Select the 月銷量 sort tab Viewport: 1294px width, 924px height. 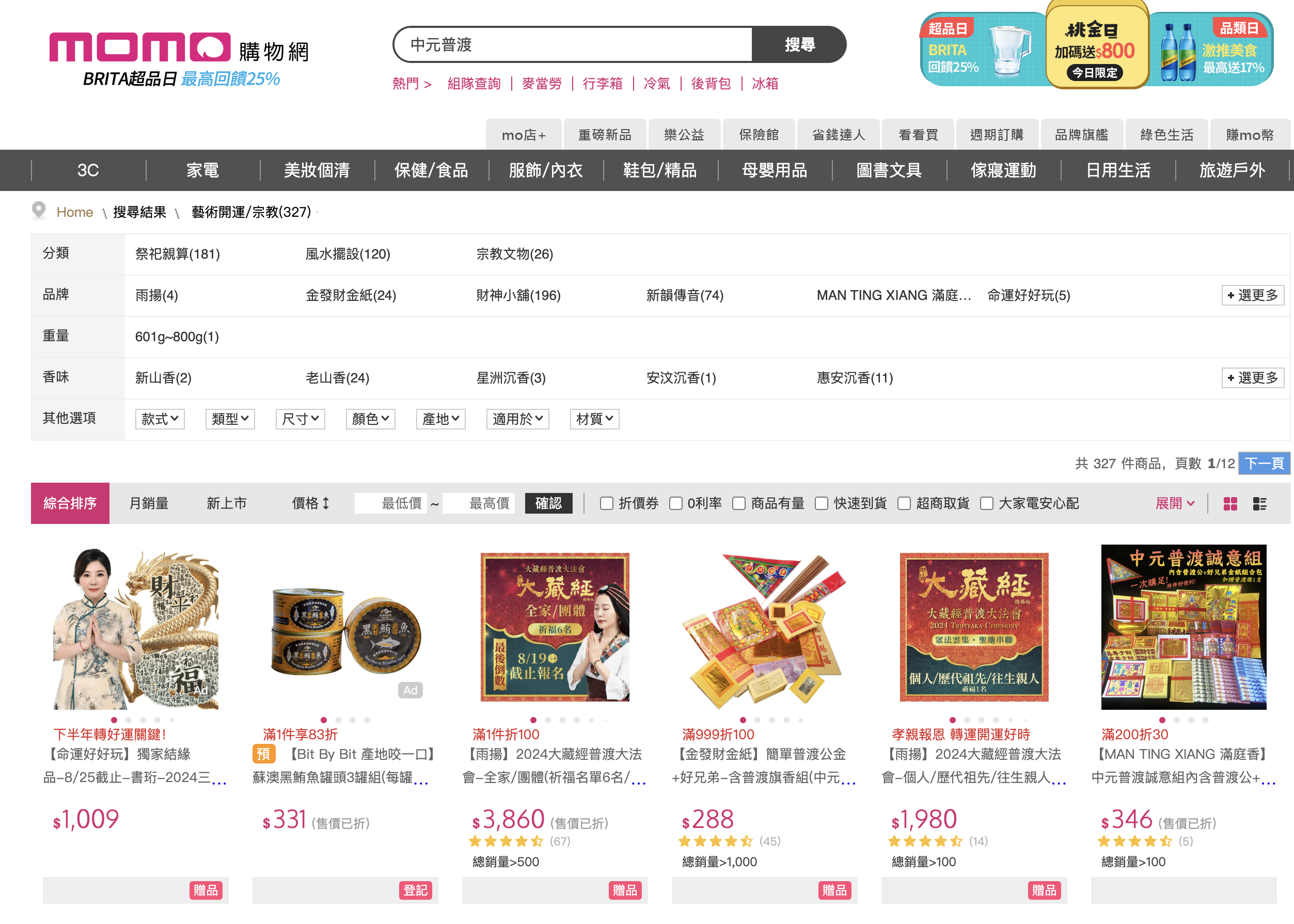click(x=149, y=503)
